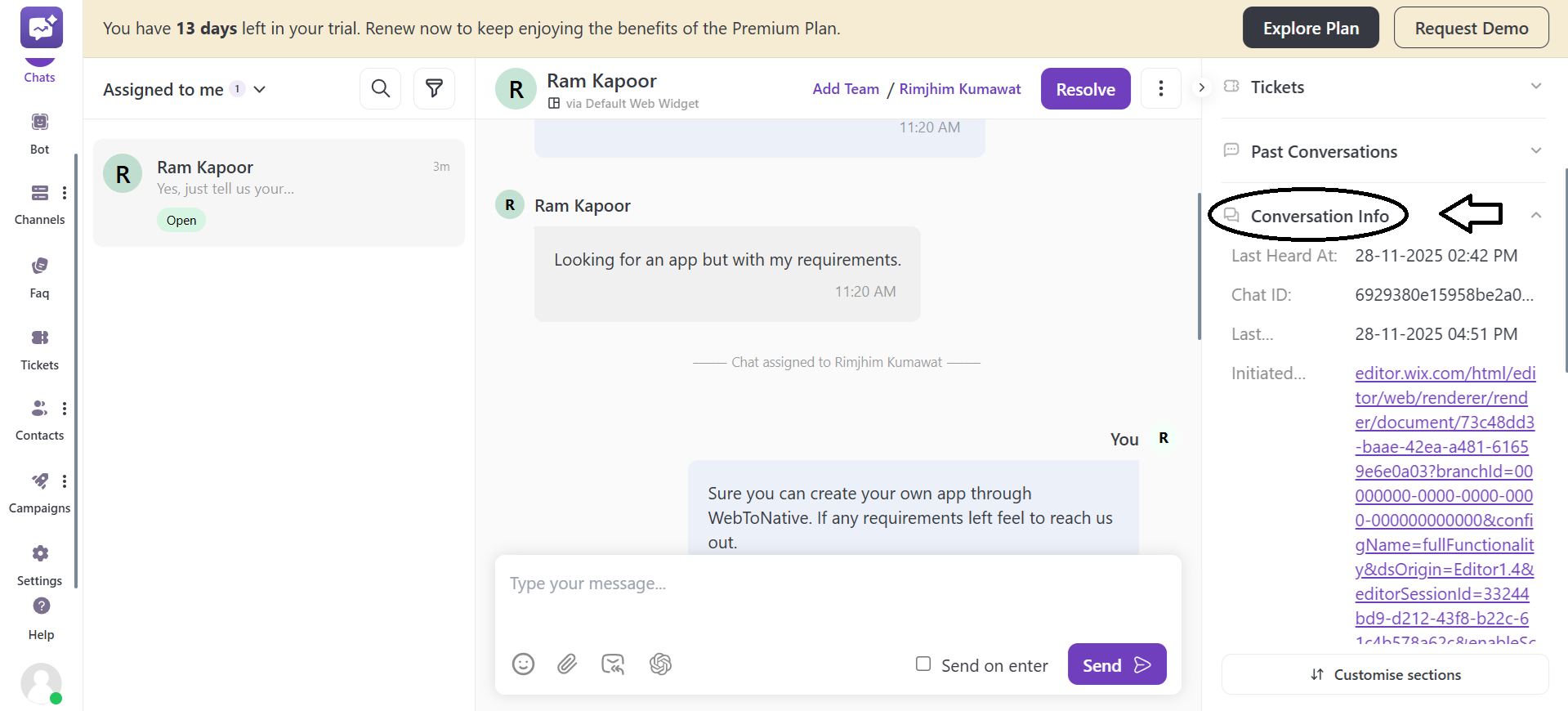Click the AI assistant icon
Image resolution: width=1568 pixels, height=711 pixels.
(660, 664)
